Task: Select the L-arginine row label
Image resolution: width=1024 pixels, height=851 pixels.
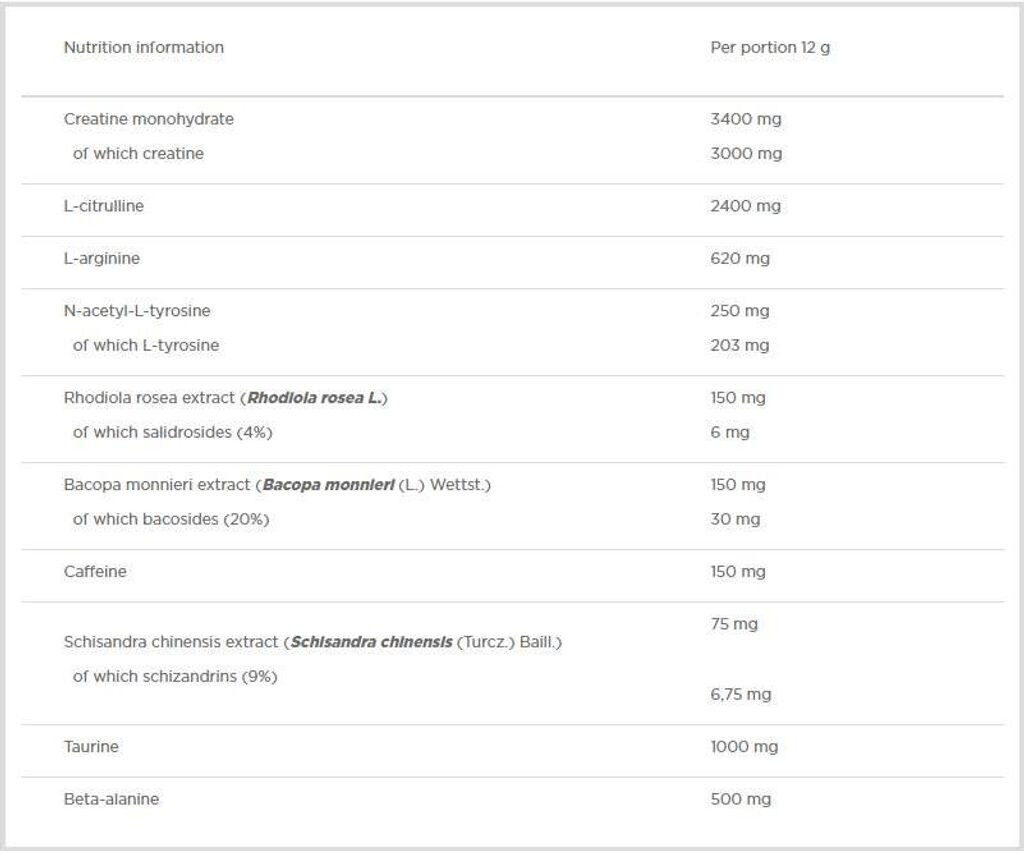Action: pos(101,258)
